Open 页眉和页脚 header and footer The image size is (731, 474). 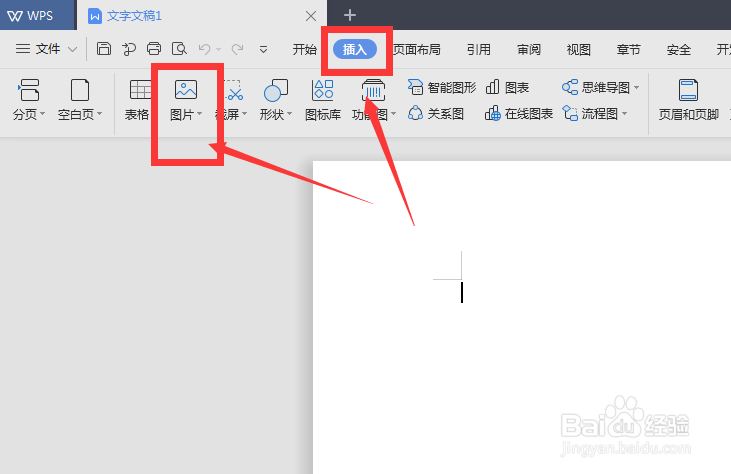pos(688,100)
